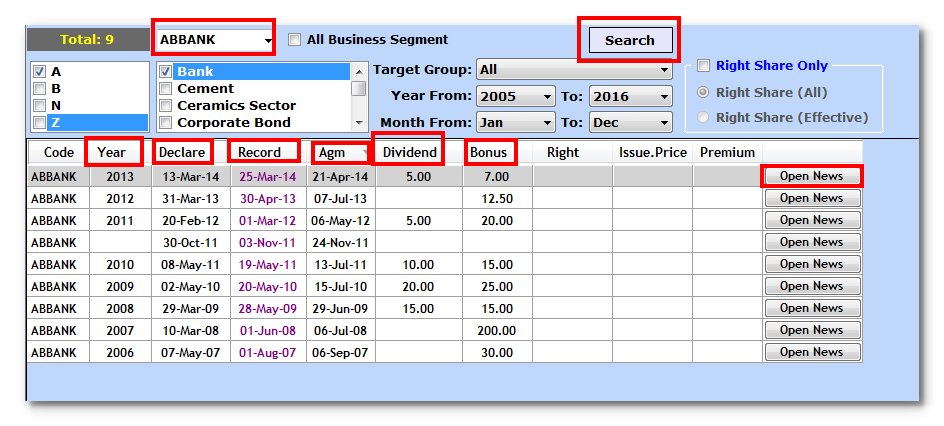Open News for the 2010 row
Screen dimensions: 944x426
tap(812, 264)
